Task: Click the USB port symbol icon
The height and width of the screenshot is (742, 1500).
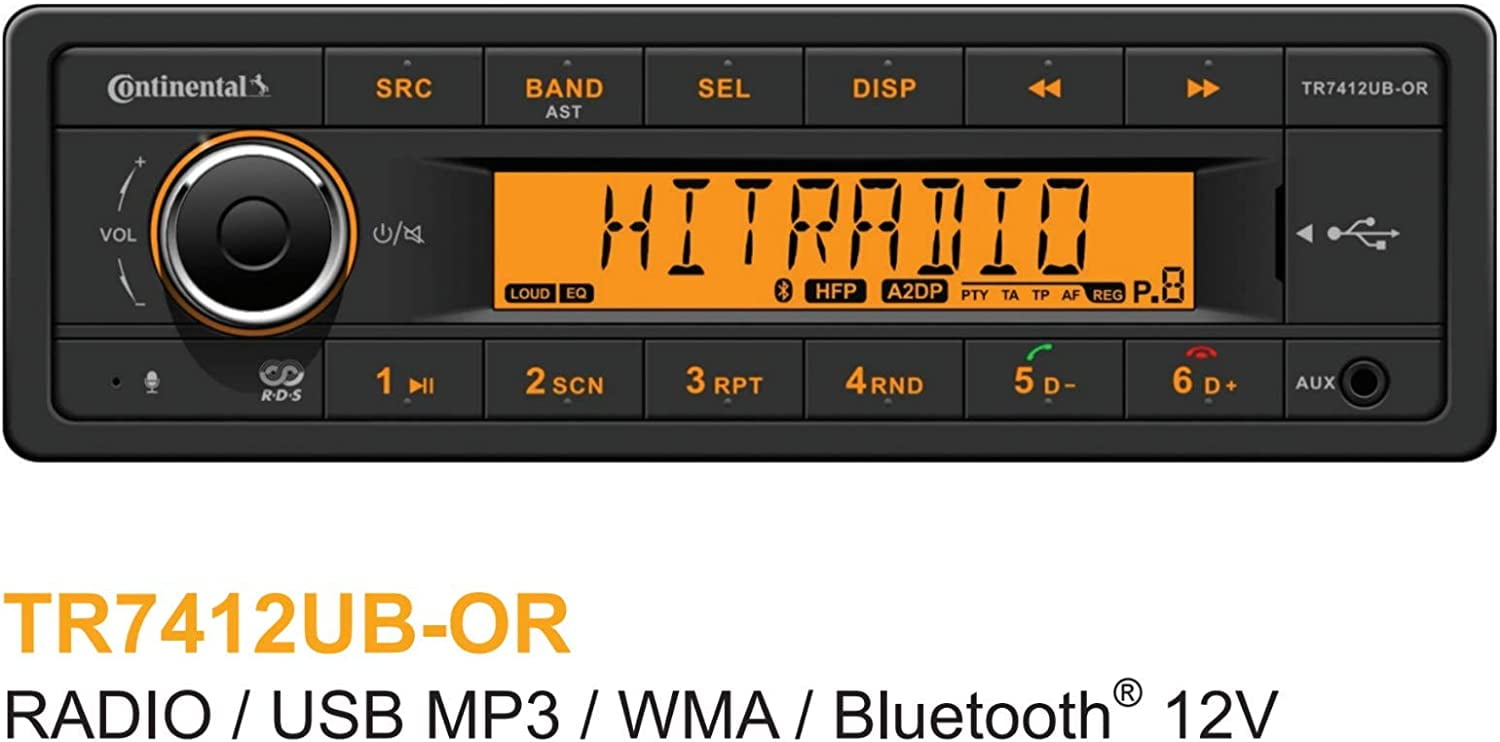Action: 1363,234
